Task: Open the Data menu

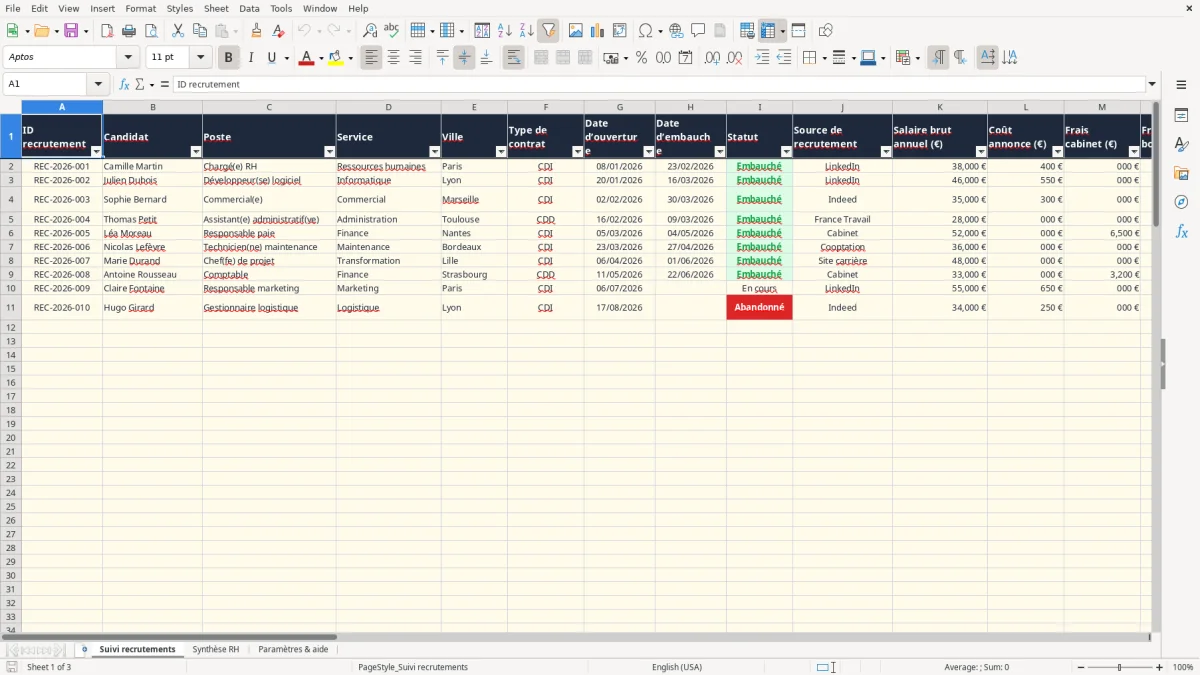Action: 249,8
